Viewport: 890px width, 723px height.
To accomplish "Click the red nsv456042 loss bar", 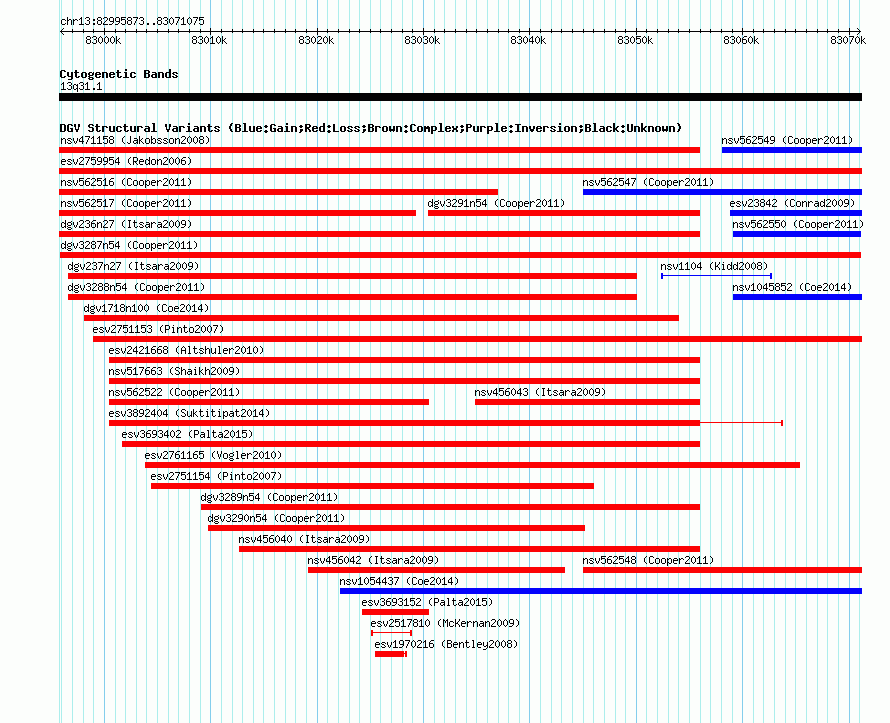I will pyautogui.click(x=436, y=570).
